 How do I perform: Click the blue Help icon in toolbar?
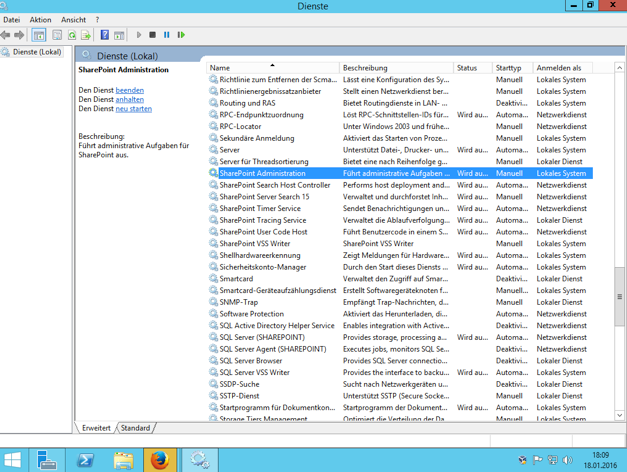(x=104, y=35)
